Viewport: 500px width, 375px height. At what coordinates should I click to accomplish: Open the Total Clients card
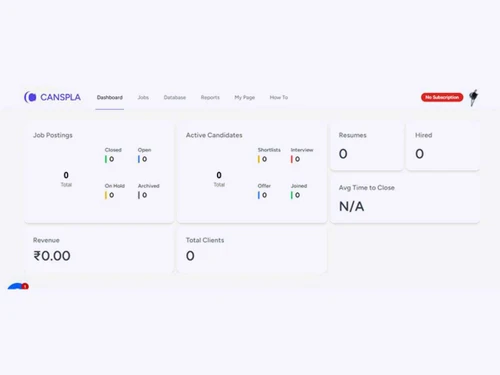[252, 250]
